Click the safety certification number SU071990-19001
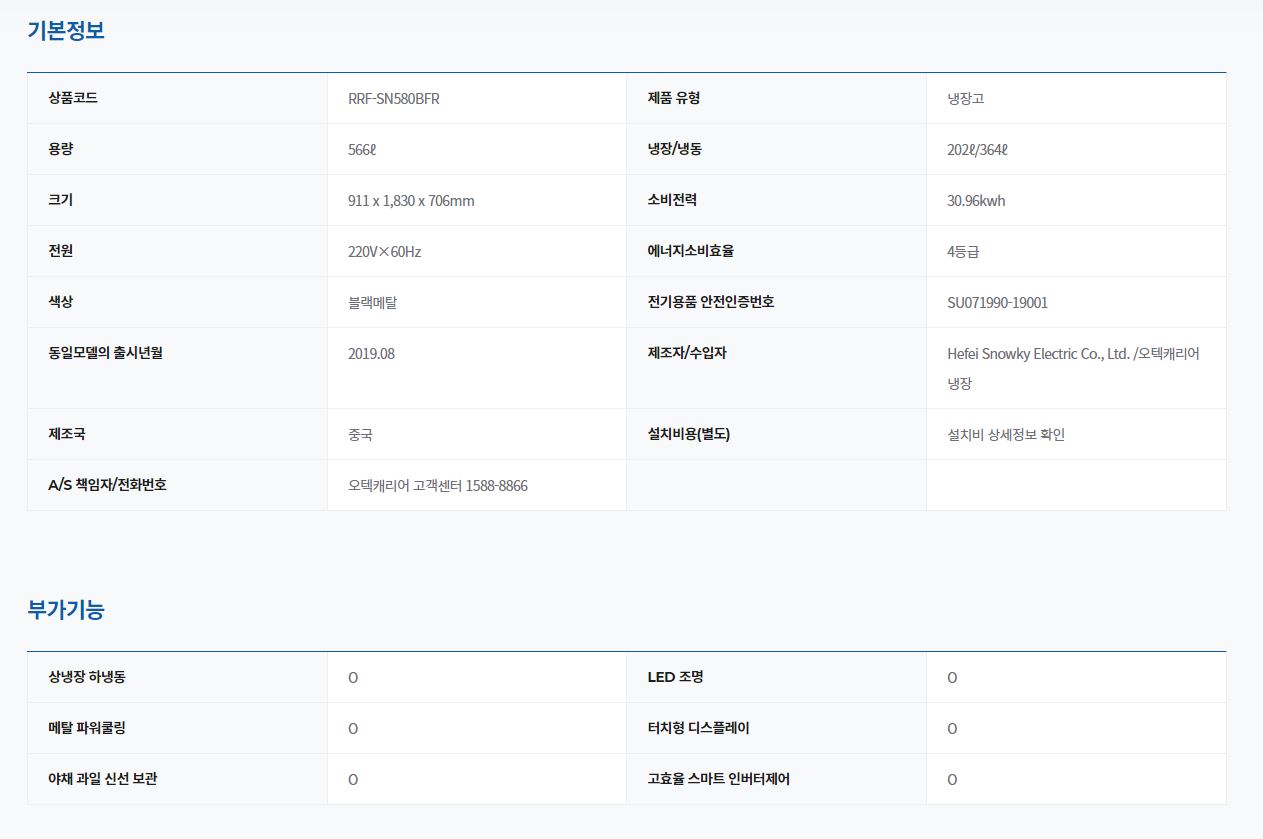 (997, 303)
